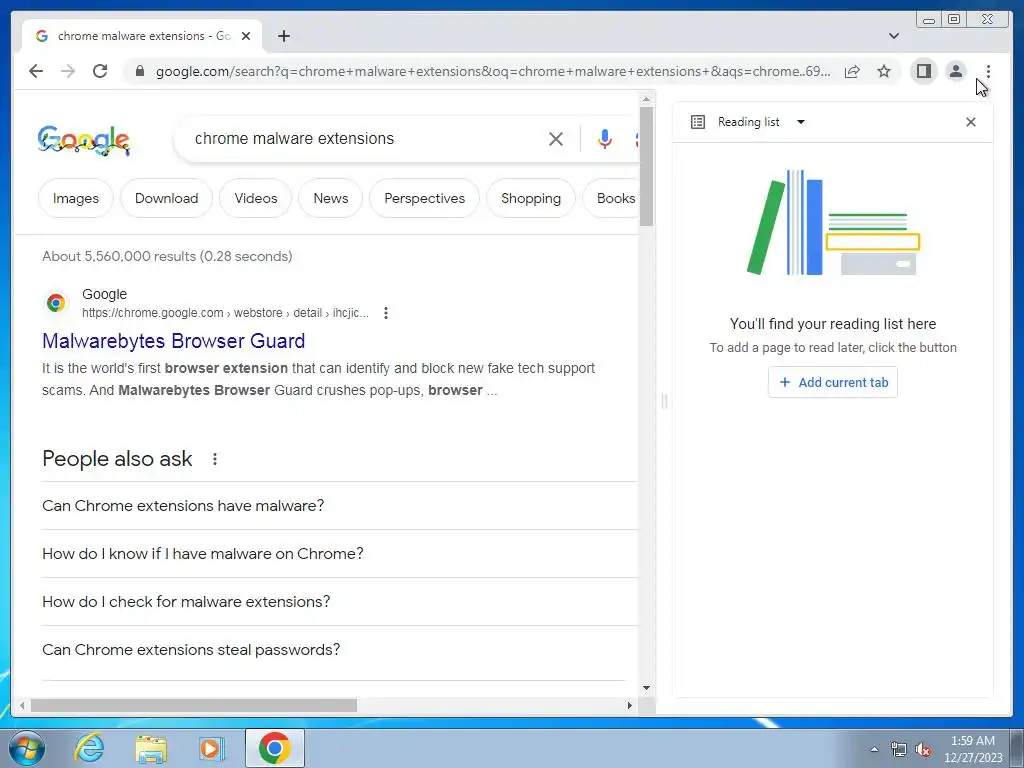Image resolution: width=1024 pixels, height=768 pixels.
Task: Toggle the side panel button
Action: pyautogui.click(x=923, y=71)
